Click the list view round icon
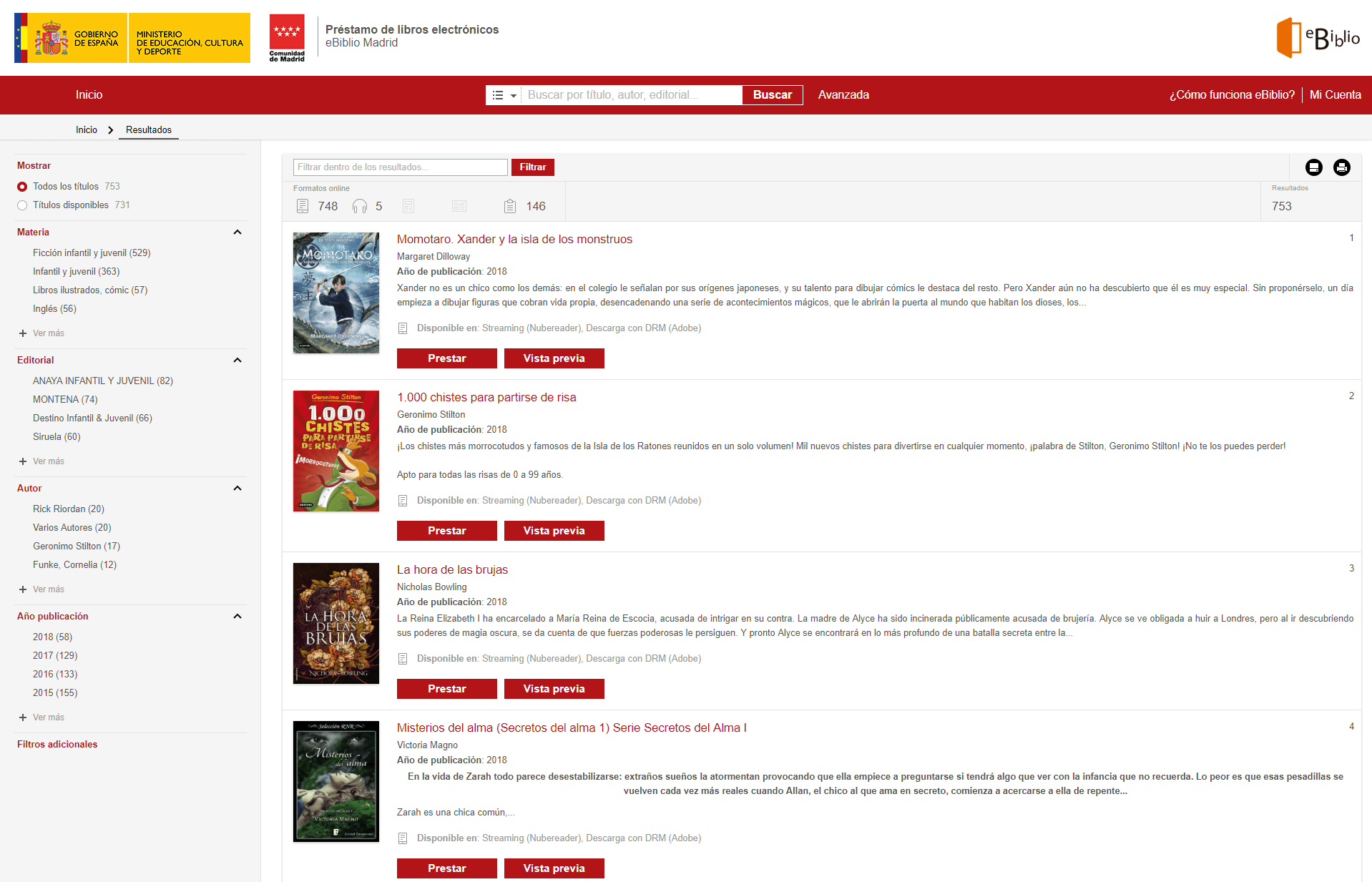1372x882 pixels. 1314,167
